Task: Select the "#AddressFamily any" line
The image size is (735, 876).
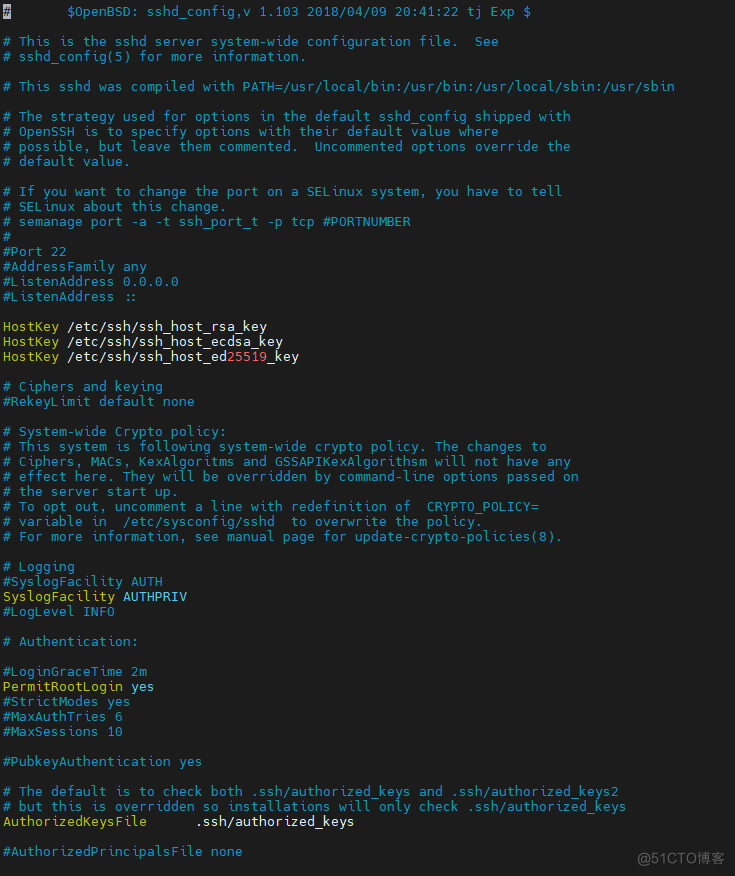Action: (x=74, y=267)
